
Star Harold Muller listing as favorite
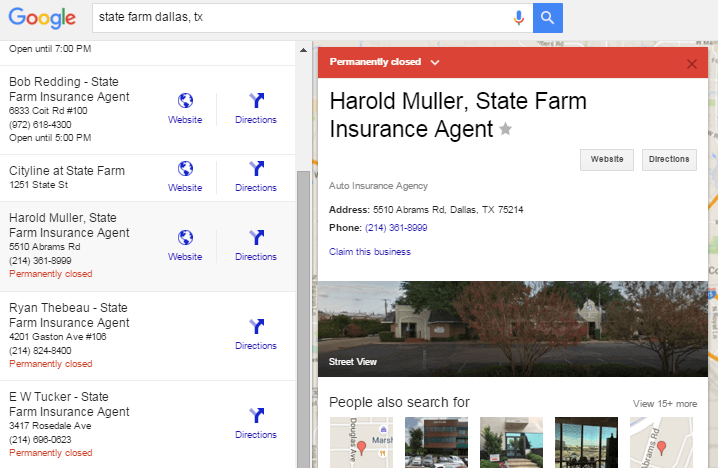pyautogui.click(x=505, y=129)
